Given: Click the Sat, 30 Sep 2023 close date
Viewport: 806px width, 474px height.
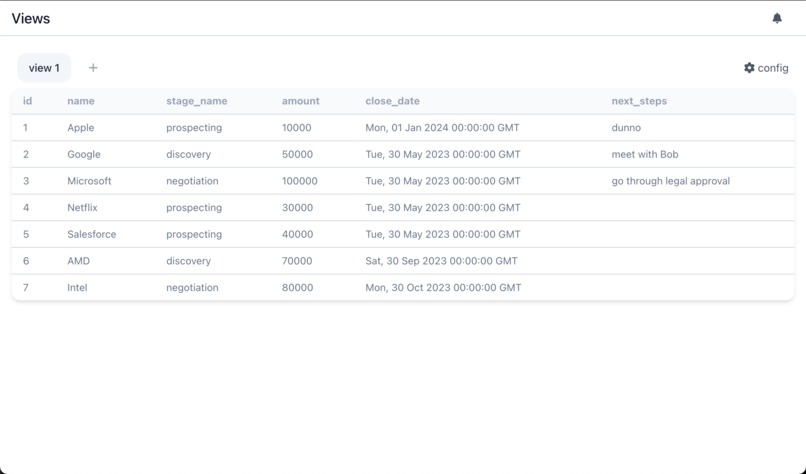Looking at the screenshot, I should (442, 261).
